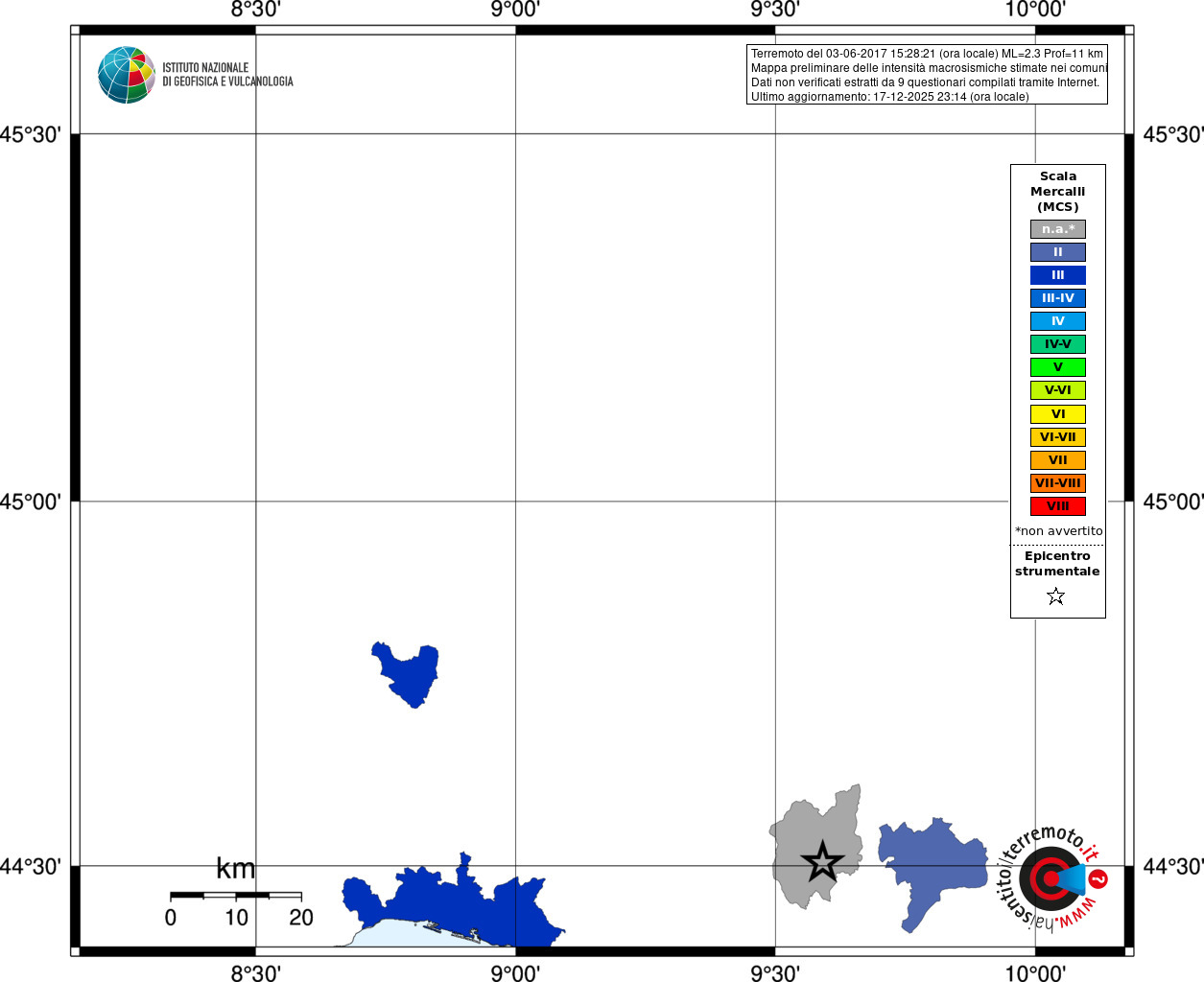Viewport: 1204px width, 982px height.
Task: Click the gray n.a. municipality polygon
Action: pos(817,848)
